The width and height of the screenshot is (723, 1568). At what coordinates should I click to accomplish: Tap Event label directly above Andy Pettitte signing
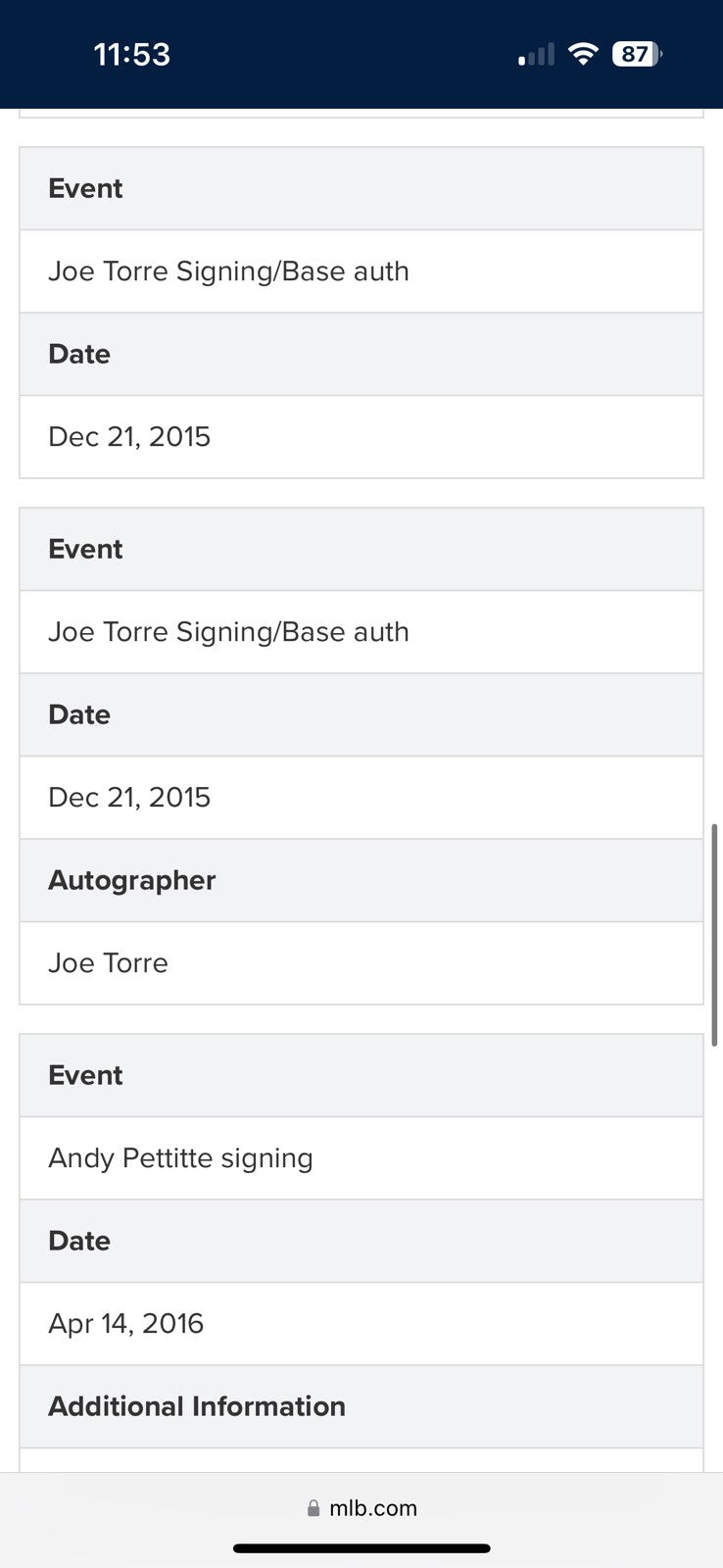pyautogui.click(x=86, y=1075)
